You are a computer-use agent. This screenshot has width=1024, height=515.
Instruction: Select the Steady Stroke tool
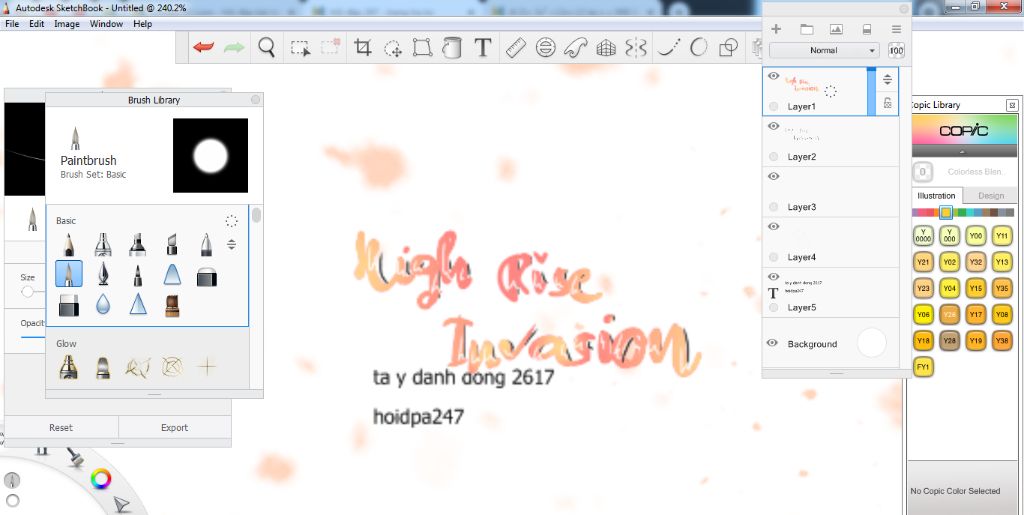[x=669, y=48]
